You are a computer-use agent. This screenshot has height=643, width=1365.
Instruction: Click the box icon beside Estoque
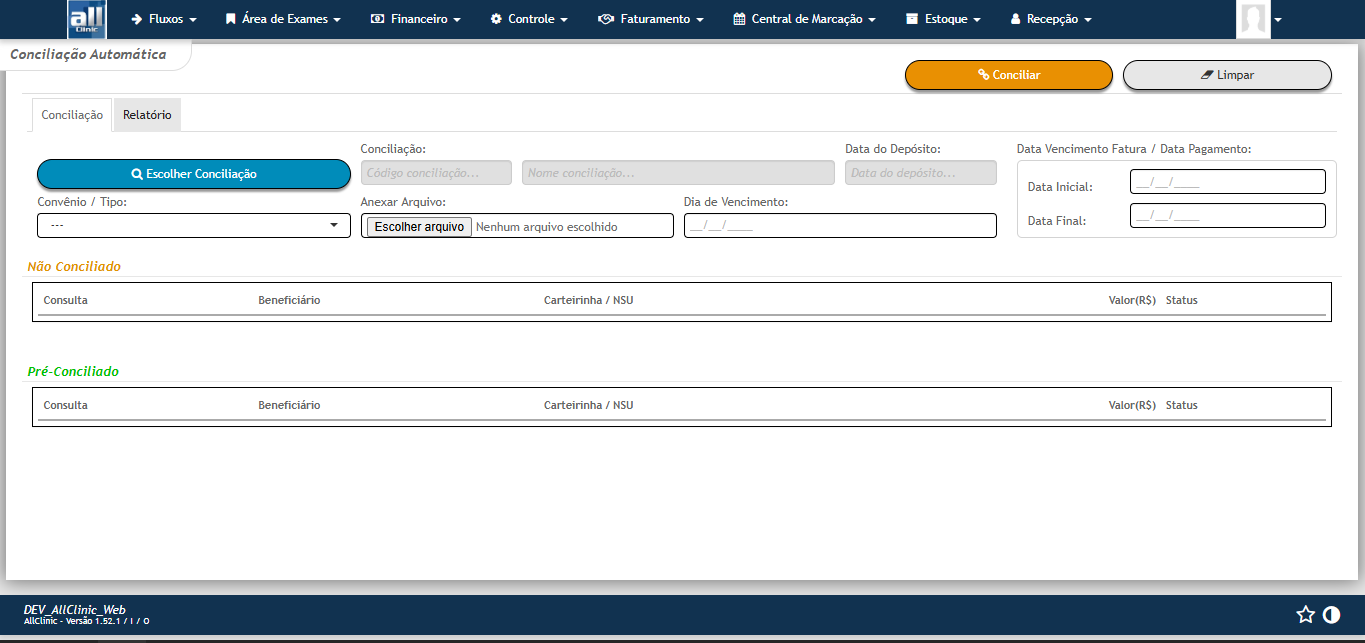tap(913, 18)
